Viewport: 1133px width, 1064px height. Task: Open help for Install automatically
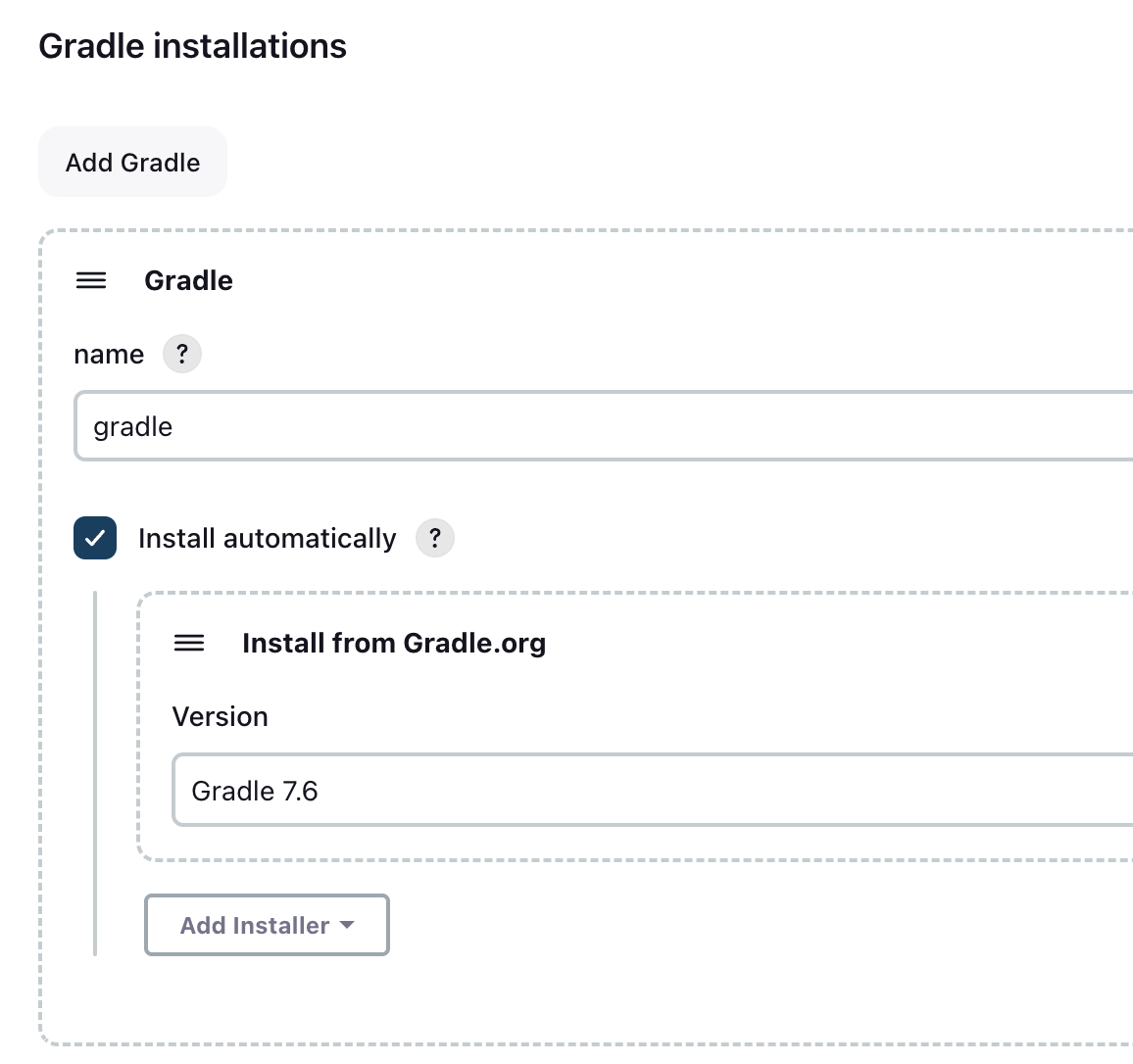point(435,538)
